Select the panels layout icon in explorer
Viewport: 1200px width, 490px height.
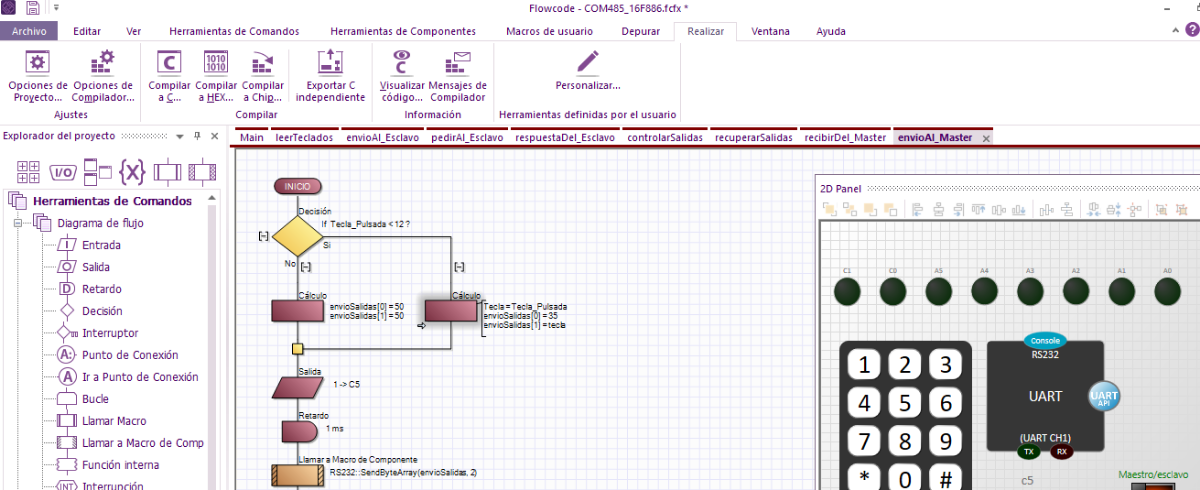[x=97, y=171]
